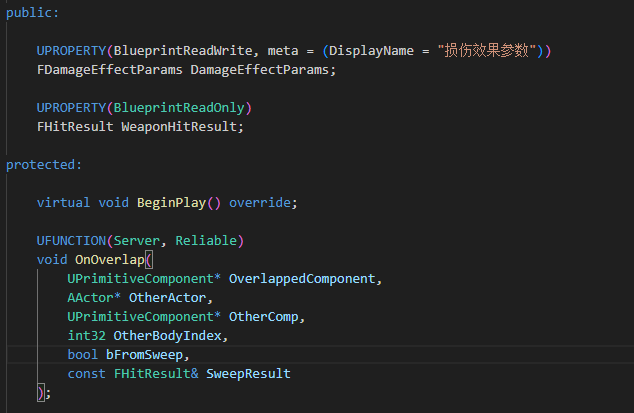
Task: Click the Reliable specifier
Action: (x=206, y=241)
